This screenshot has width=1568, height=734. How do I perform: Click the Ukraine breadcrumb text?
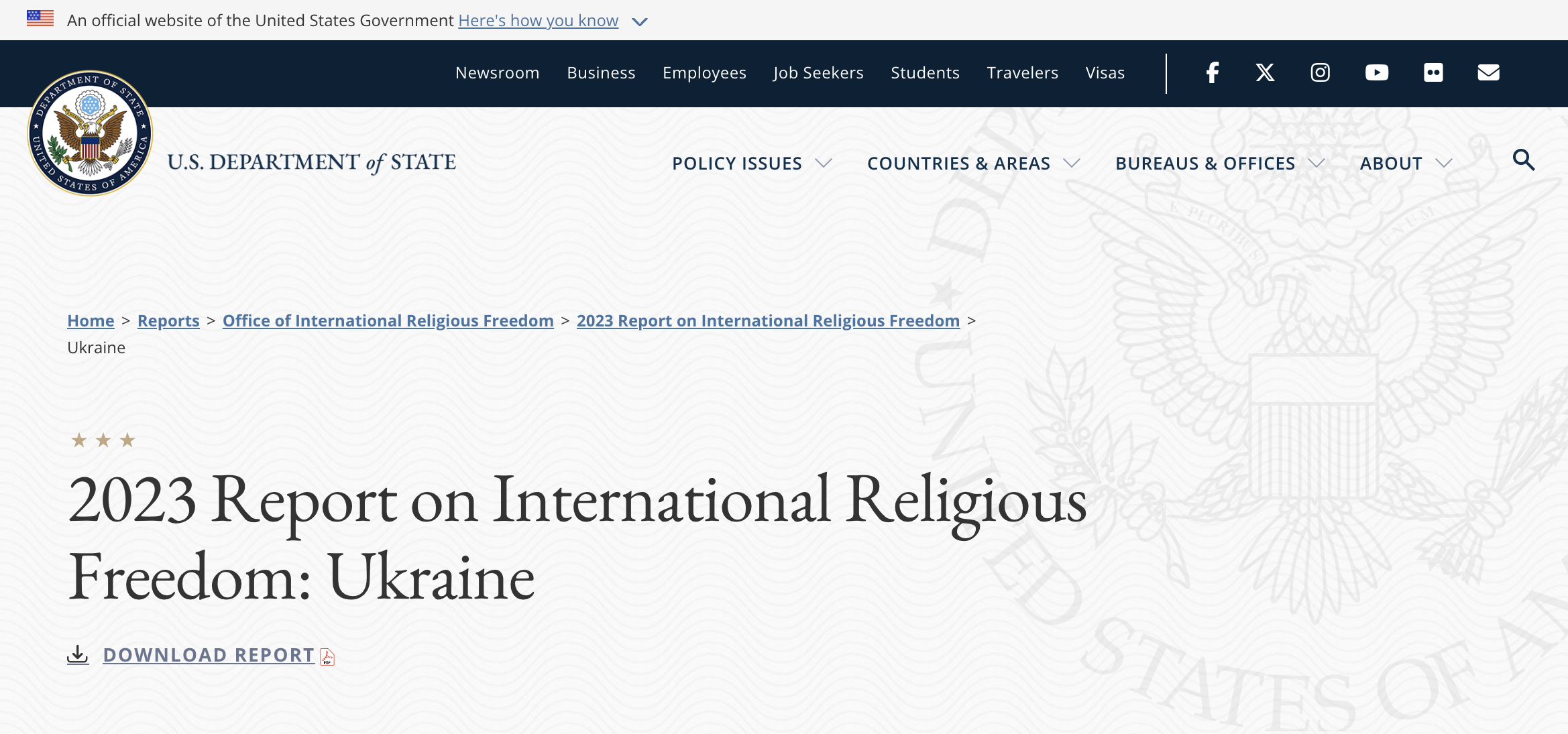pos(96,347)
